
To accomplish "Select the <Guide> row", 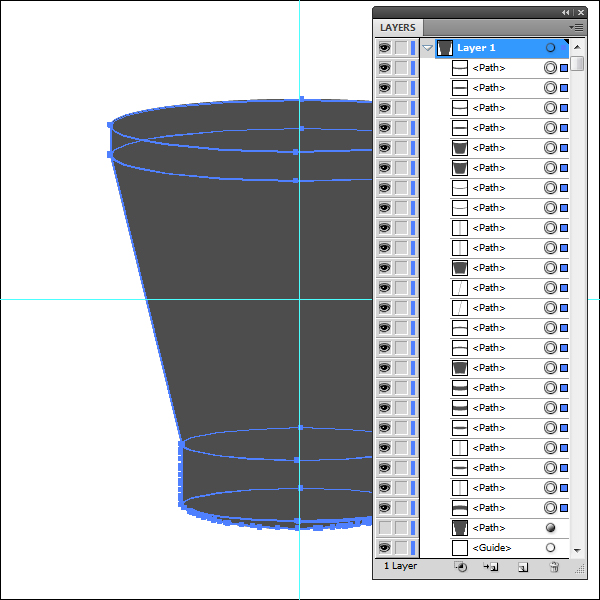I will coord(492,548).
